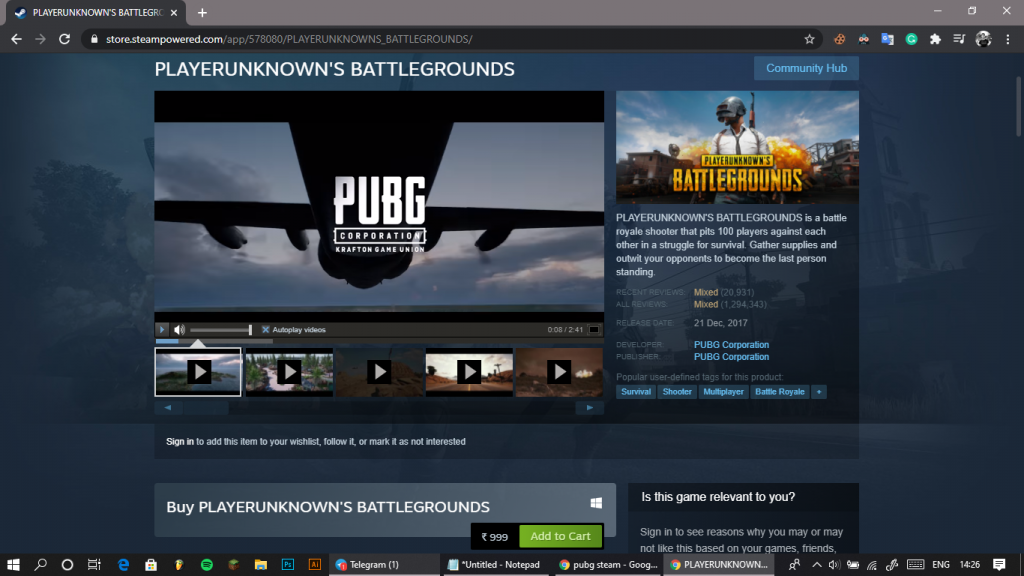Adjust the video volume slider
Image resolution: width=1024 pixels, height=576 pixels.
point(221,330)
